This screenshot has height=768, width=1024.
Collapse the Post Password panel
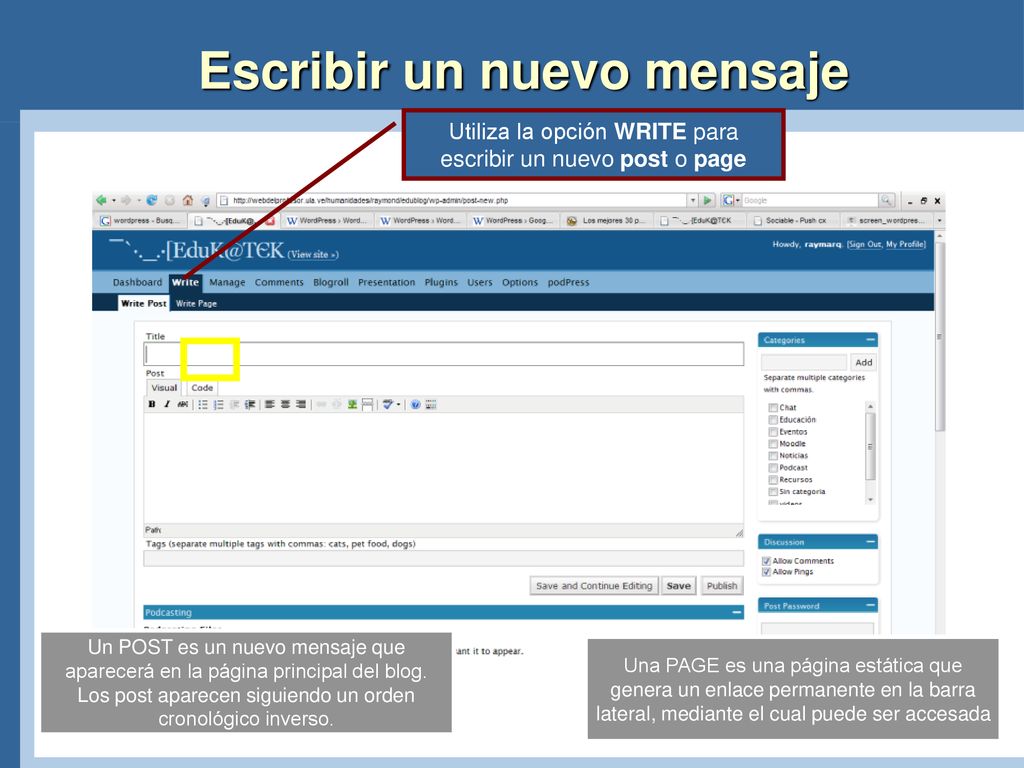click(x=870, y=605)
